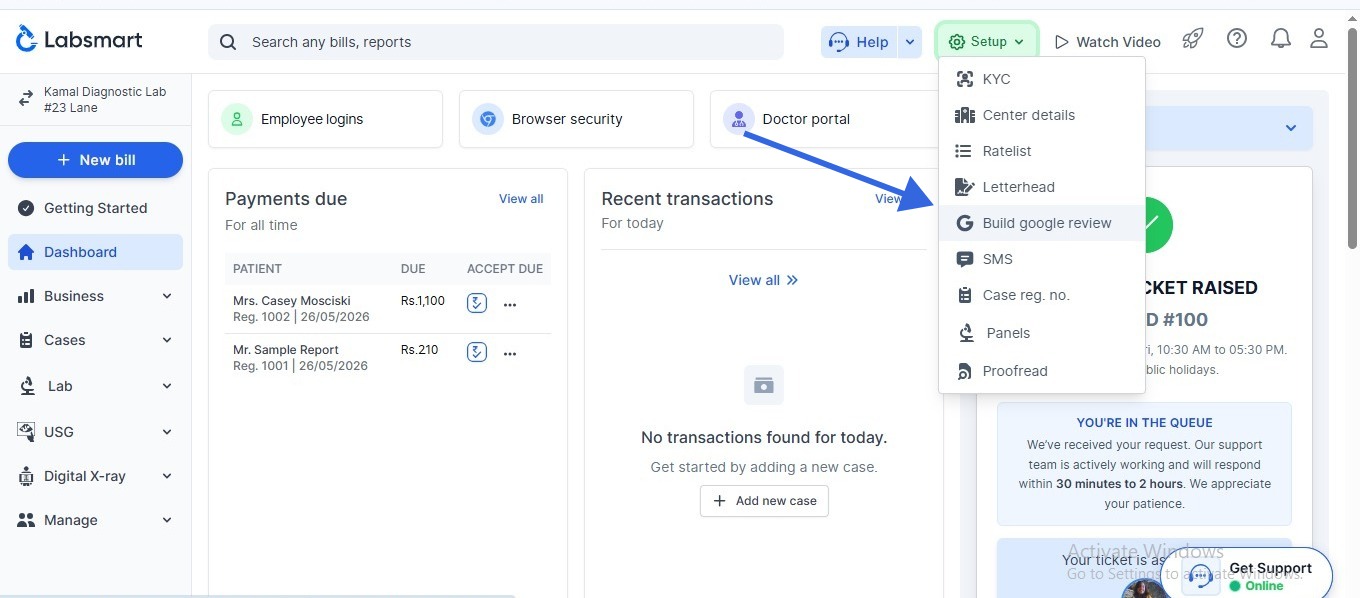Toggle the Setup dropdown menu
Screen dimensions: 1360x598
pos(987,42)
